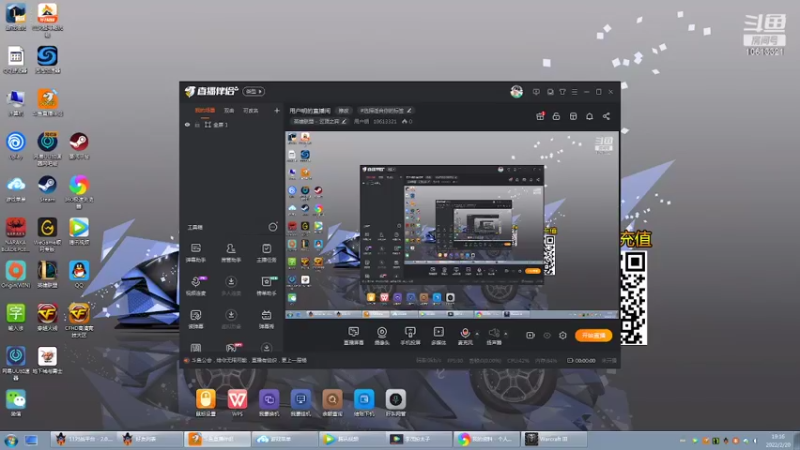Open the 弹幕助手 tool in the toolbox
This screenshot has width=800, height=450.
(195, 252)
